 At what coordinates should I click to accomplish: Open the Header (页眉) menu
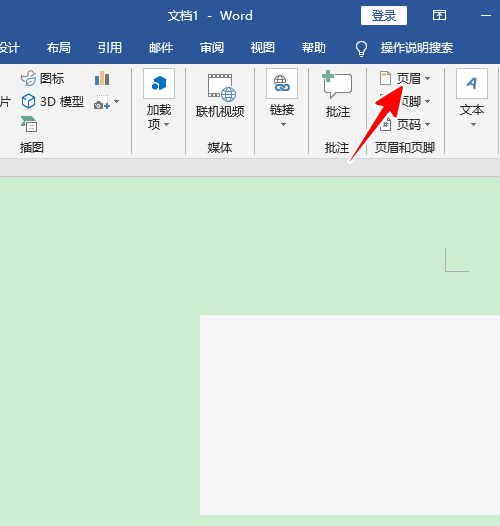[405, 78]
